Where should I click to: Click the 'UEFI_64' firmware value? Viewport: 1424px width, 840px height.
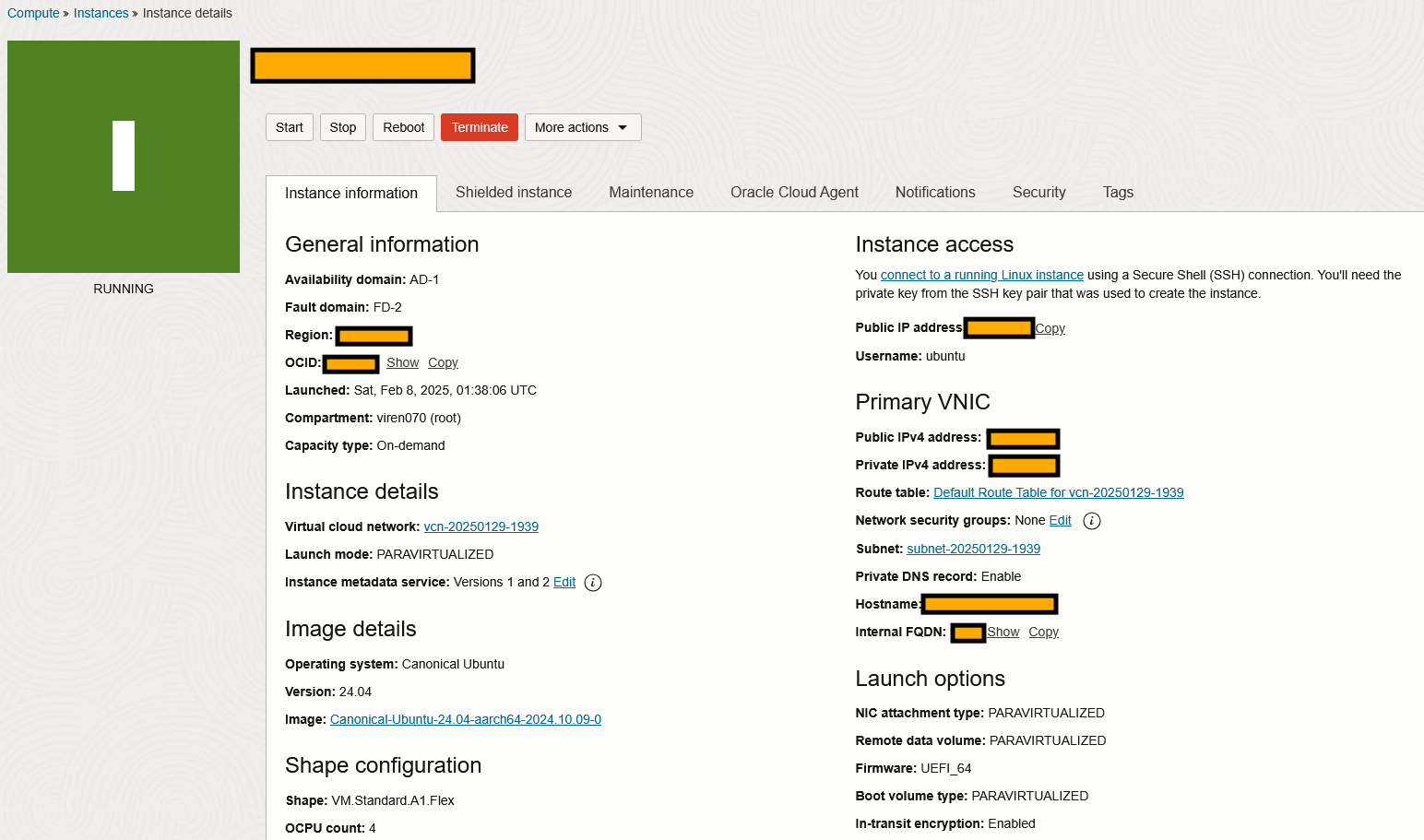tap(946, 768)
